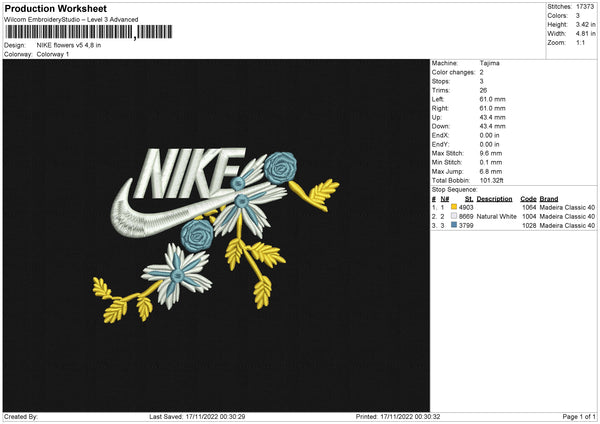The image size is (600, 424).
Task: Click the Max Stitch value 9.6 mm
Action: point(491,153)
